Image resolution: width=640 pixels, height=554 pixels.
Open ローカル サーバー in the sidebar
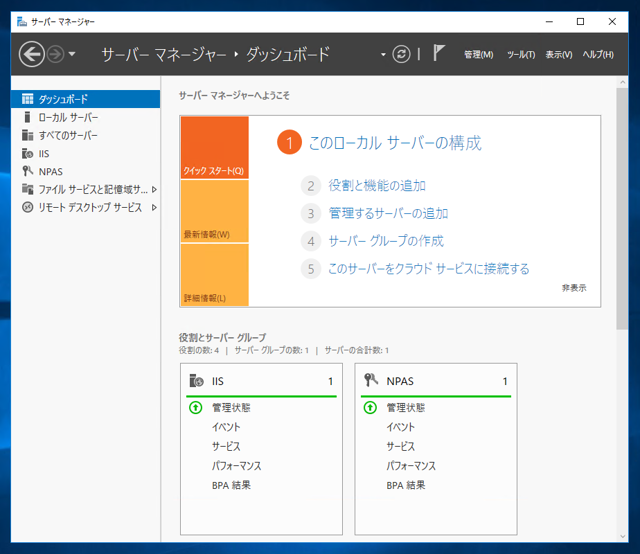pos(68,117)
